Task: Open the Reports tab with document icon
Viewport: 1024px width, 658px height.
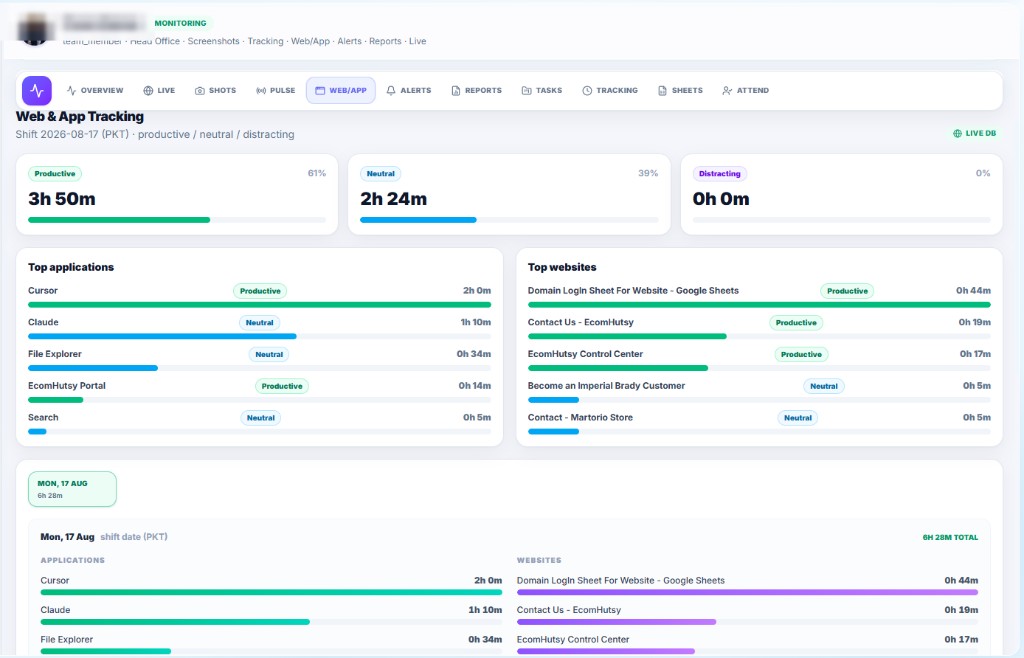Action: click(477, 90)
